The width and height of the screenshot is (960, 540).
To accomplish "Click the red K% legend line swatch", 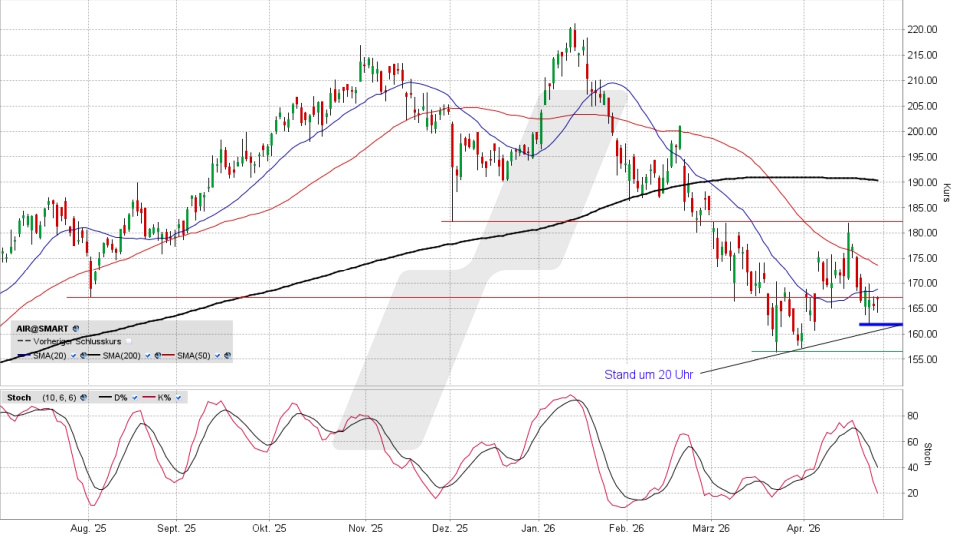I will 149,397.
